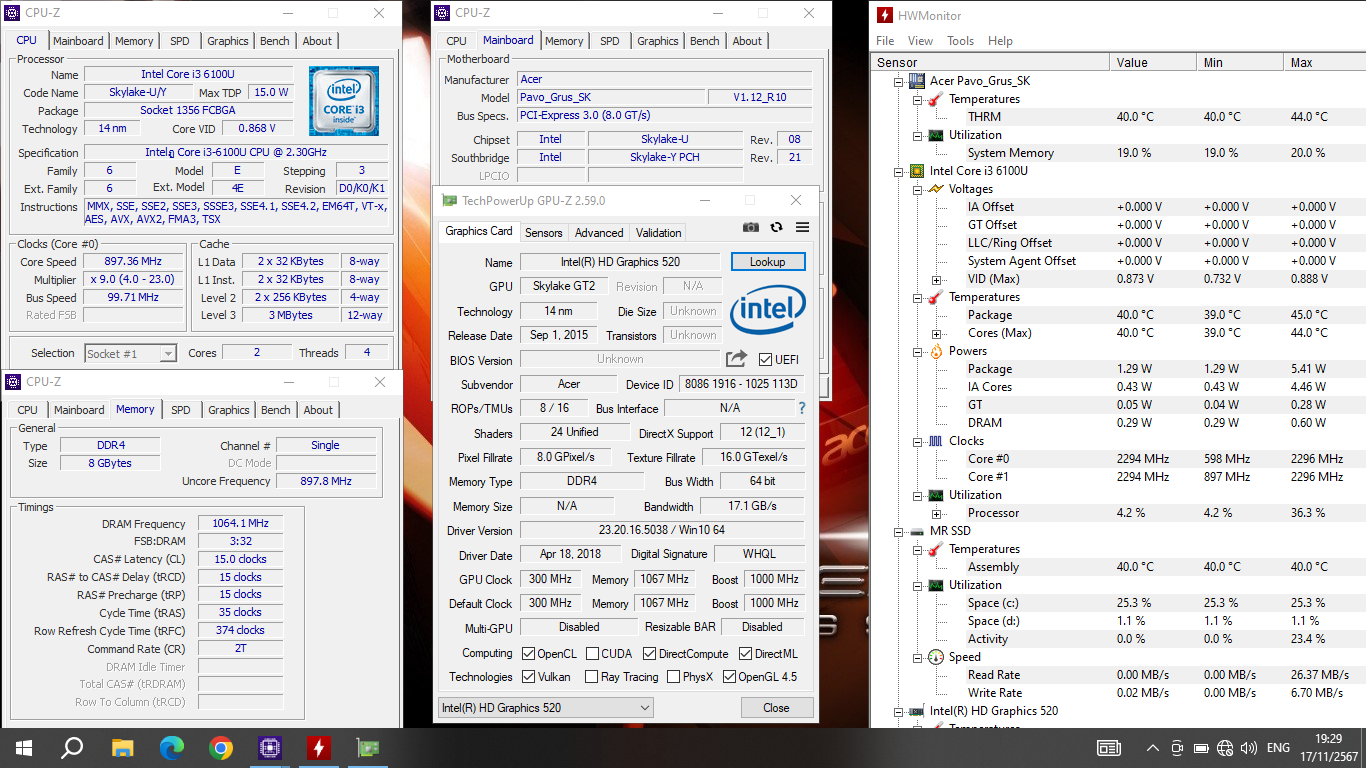Image resolution: width=1366 pixels, height=768 pixels.
Task: Open the View menu in HWMonitor
Action: click(920, 41)
